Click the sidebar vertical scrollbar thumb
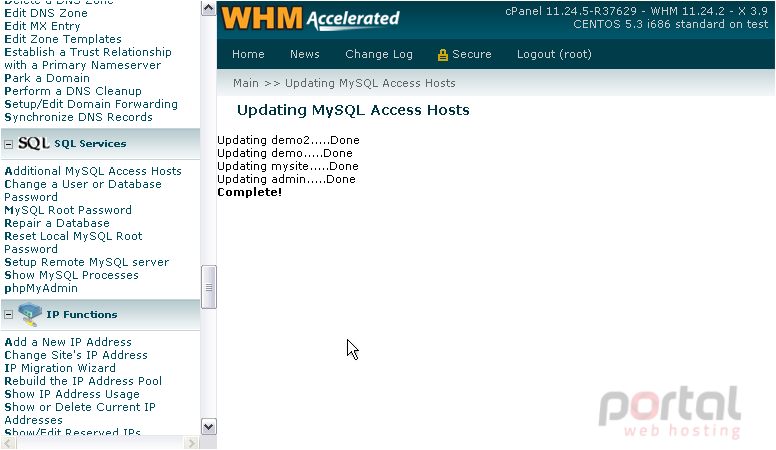This screenshot has width=776, height=450. point(209,287)
